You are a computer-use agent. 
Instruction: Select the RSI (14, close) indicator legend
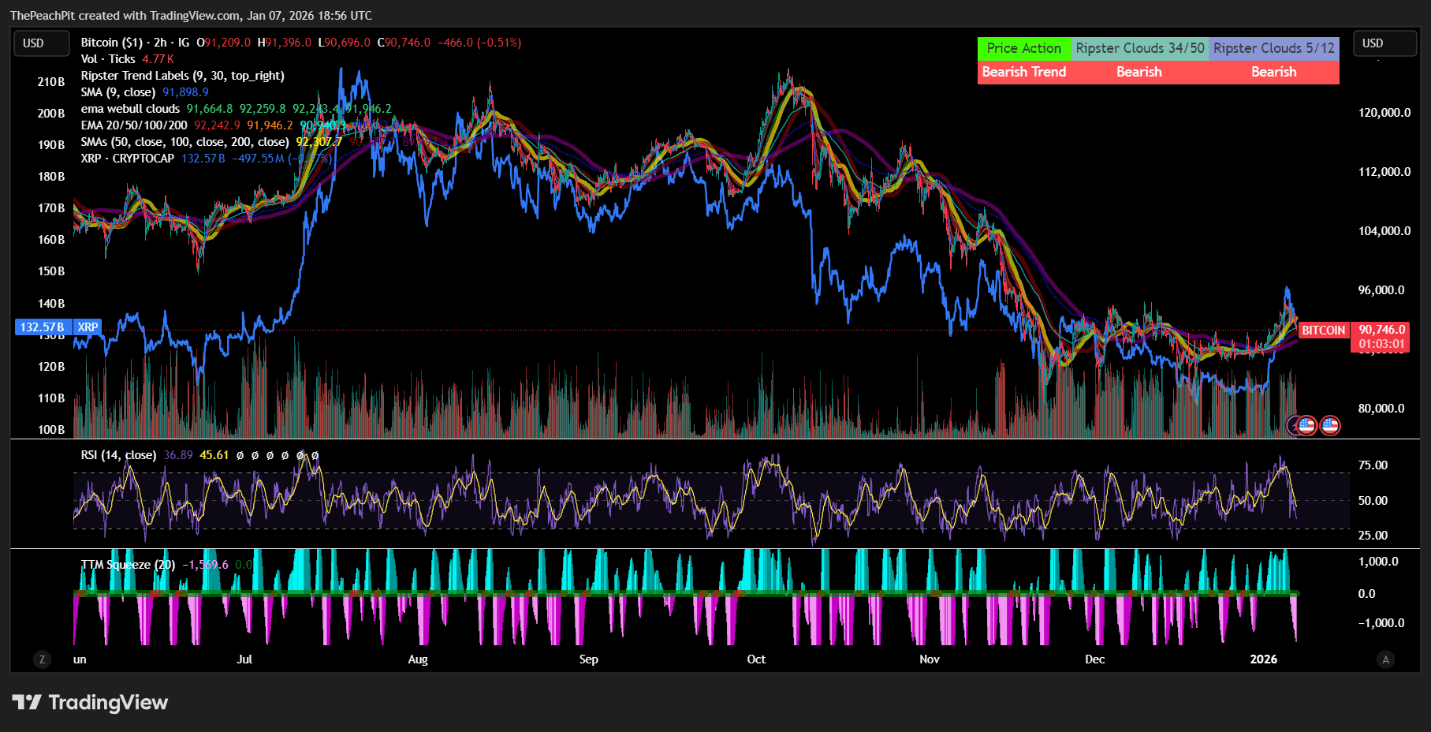click(x=120, y=454)
